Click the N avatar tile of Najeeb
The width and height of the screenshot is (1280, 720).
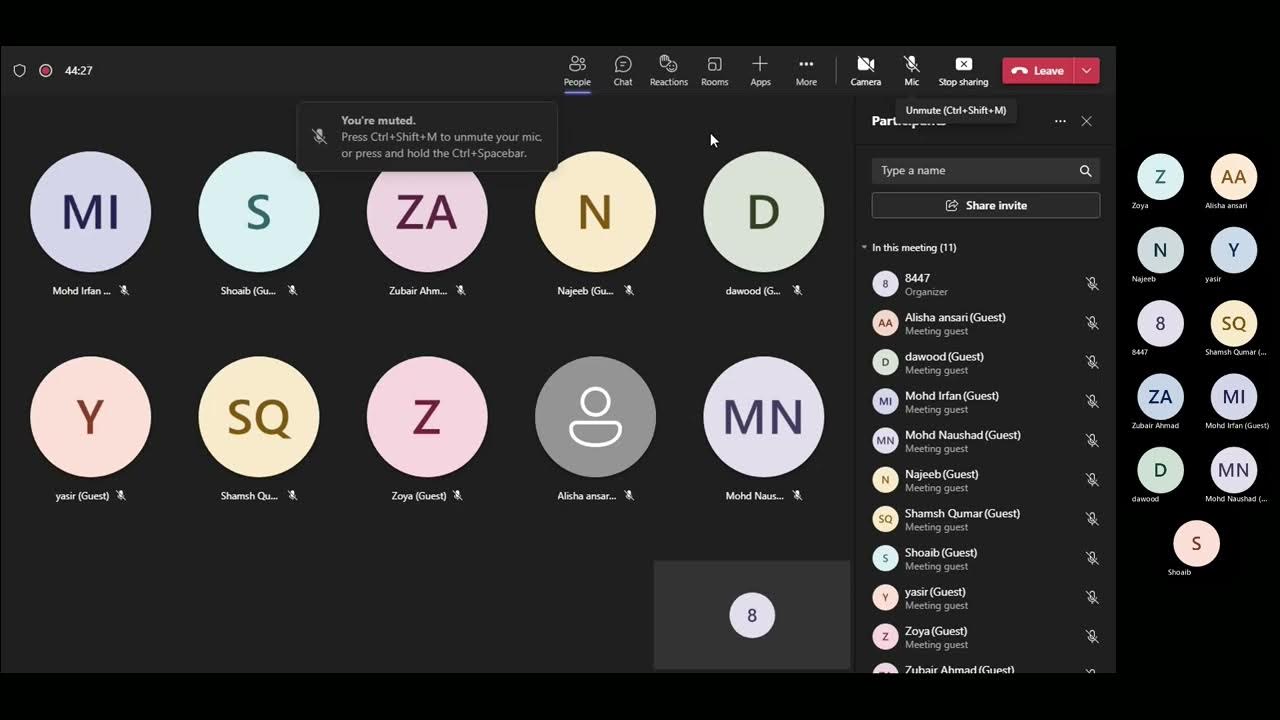click(x=595, y=212)
